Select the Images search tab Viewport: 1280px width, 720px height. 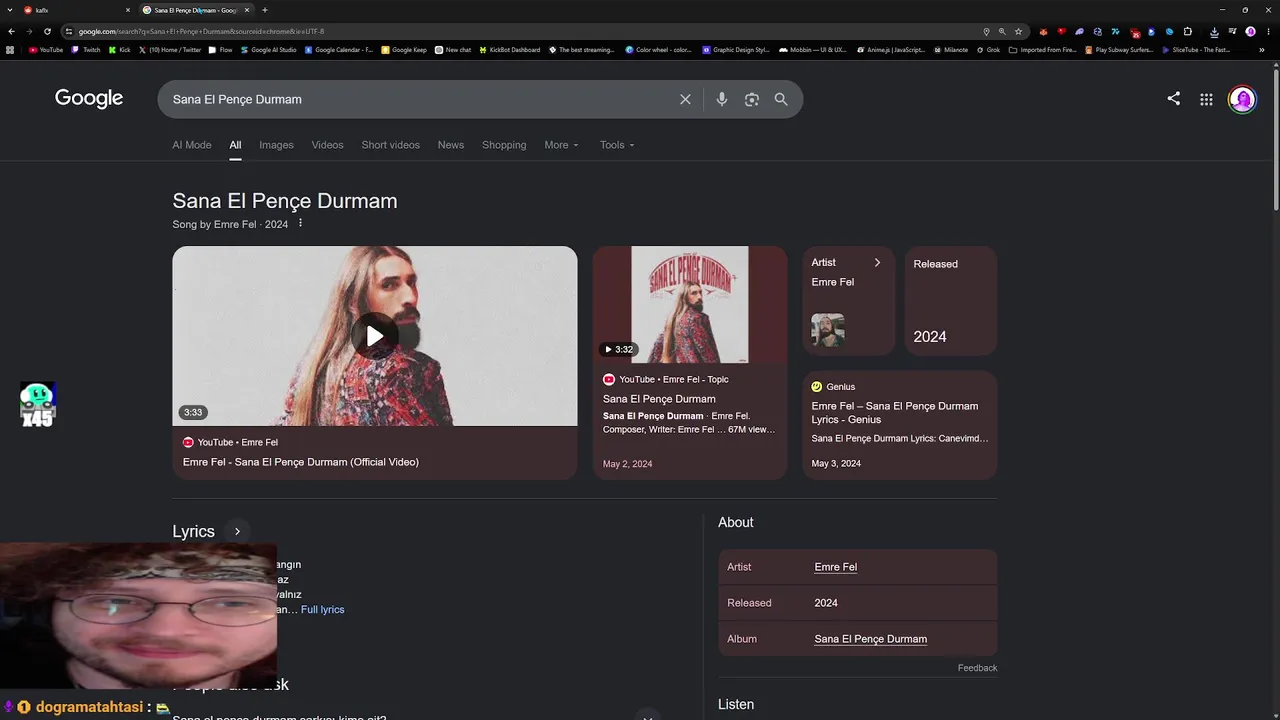click(x=276, y=145)
